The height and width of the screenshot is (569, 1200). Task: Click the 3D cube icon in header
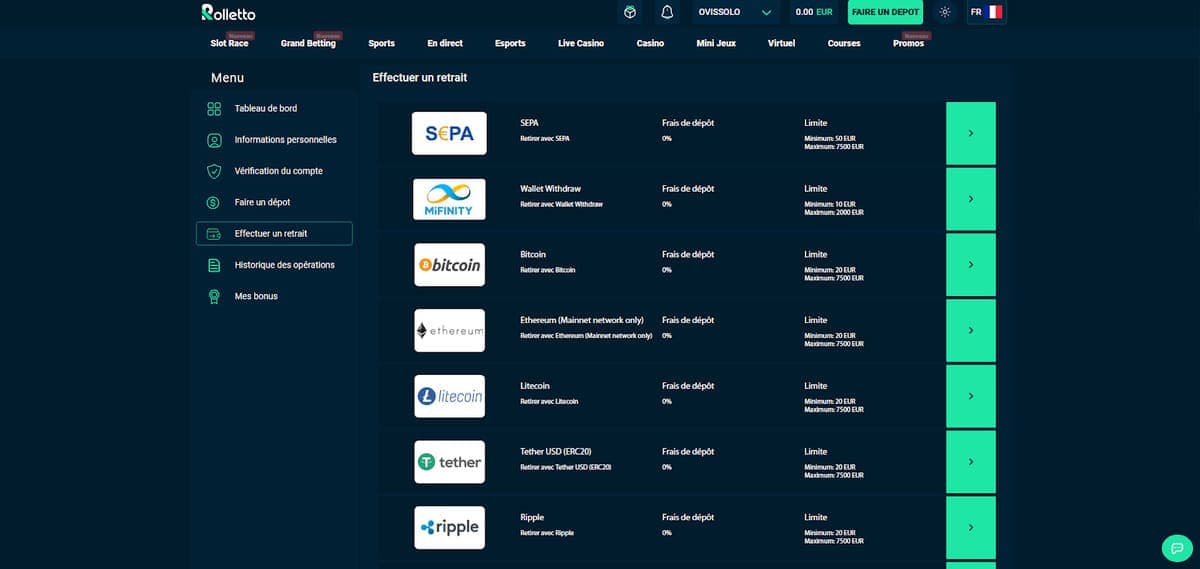[630, 13]
